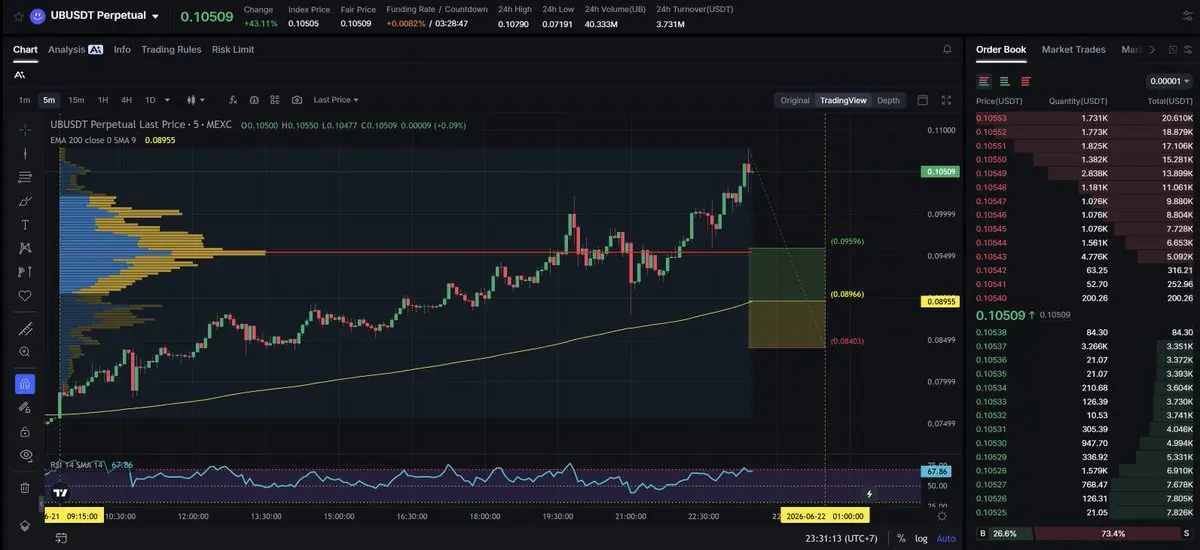This screenshot has width=1200, height=550.
Task: Expand more timeframes dropdown arrow
Action: 167,100
